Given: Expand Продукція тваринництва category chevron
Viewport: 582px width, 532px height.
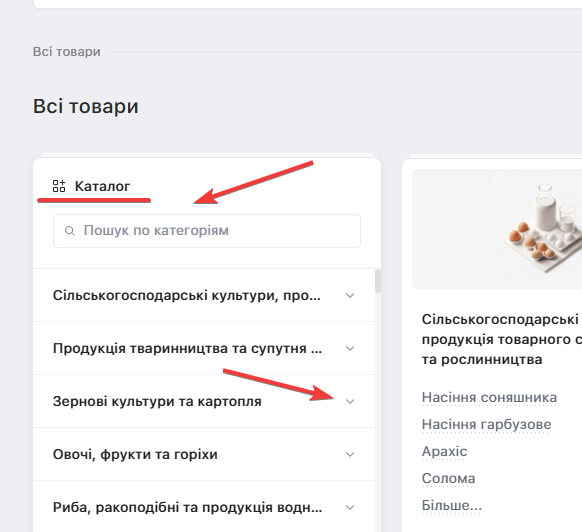Looking at the screenshot, I should 350,349.
